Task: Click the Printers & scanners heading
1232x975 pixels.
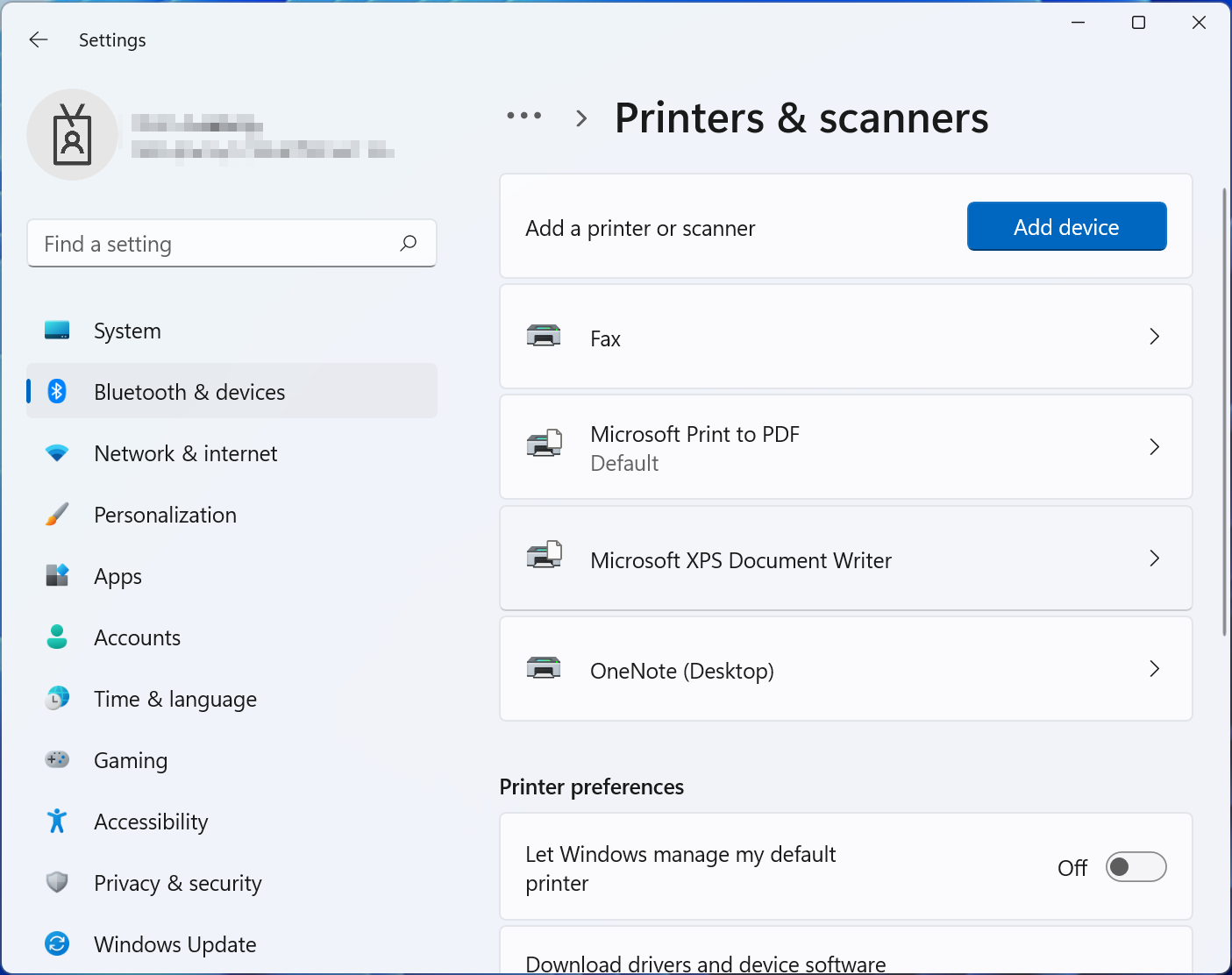Action: coord(801,117)
